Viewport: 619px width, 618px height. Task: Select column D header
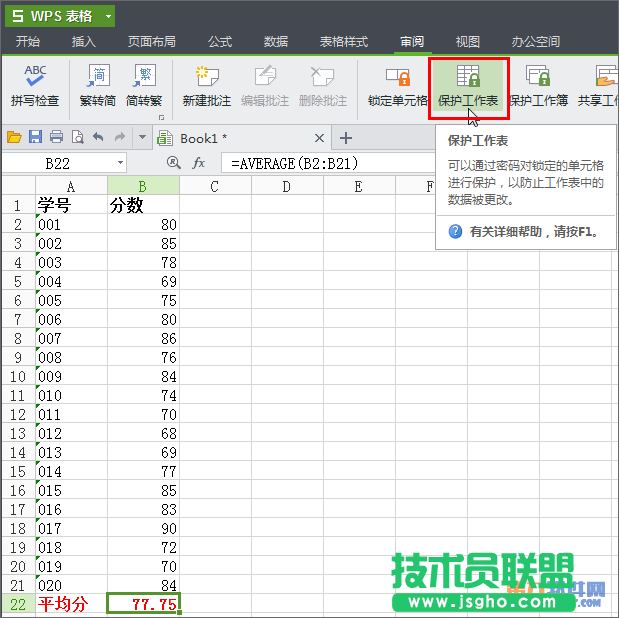[287, 186]
